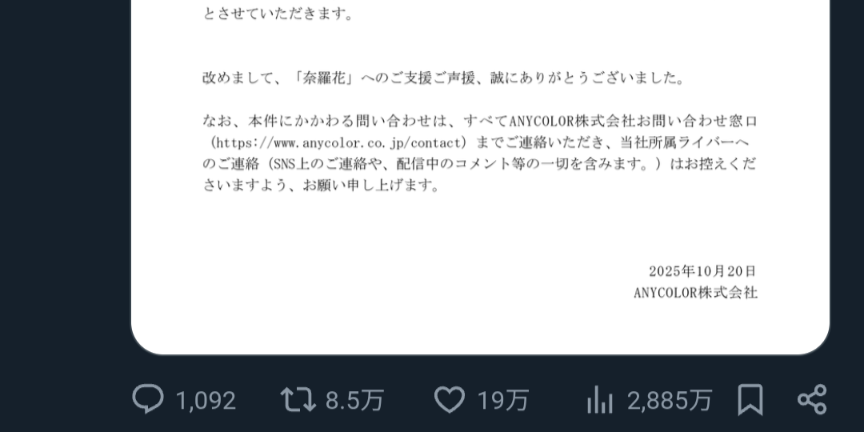The image size is (864, 432).
Task: Click the date 2025年10月20日
Action: (x=702, y=271)
